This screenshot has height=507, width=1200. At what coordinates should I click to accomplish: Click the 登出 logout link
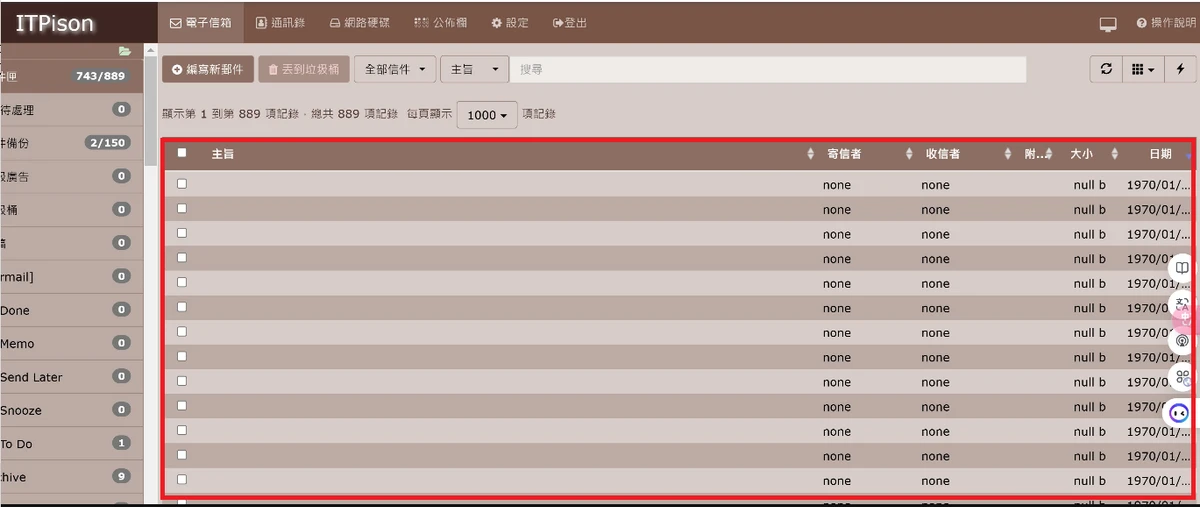[x=570, y=22]
